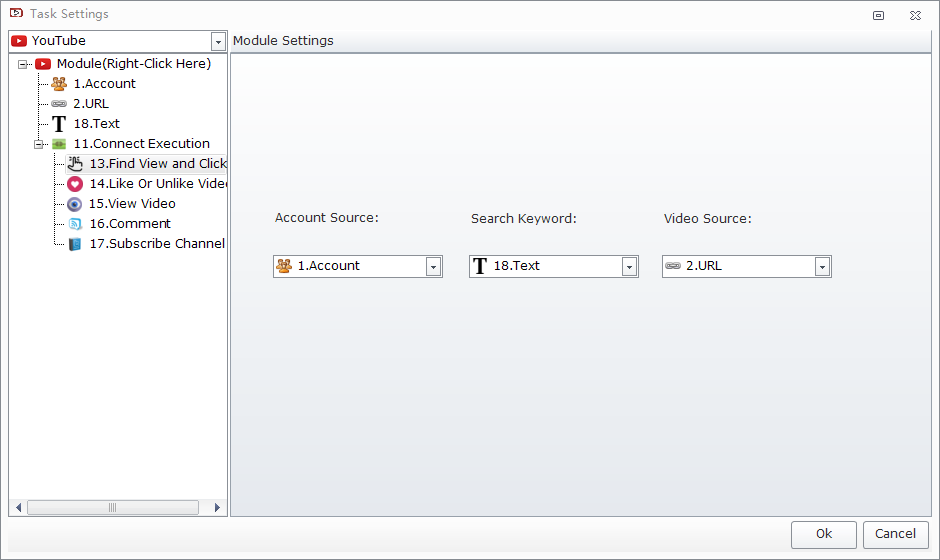Click the T icon beside 18.Text tree item

[x=59, y=124]
